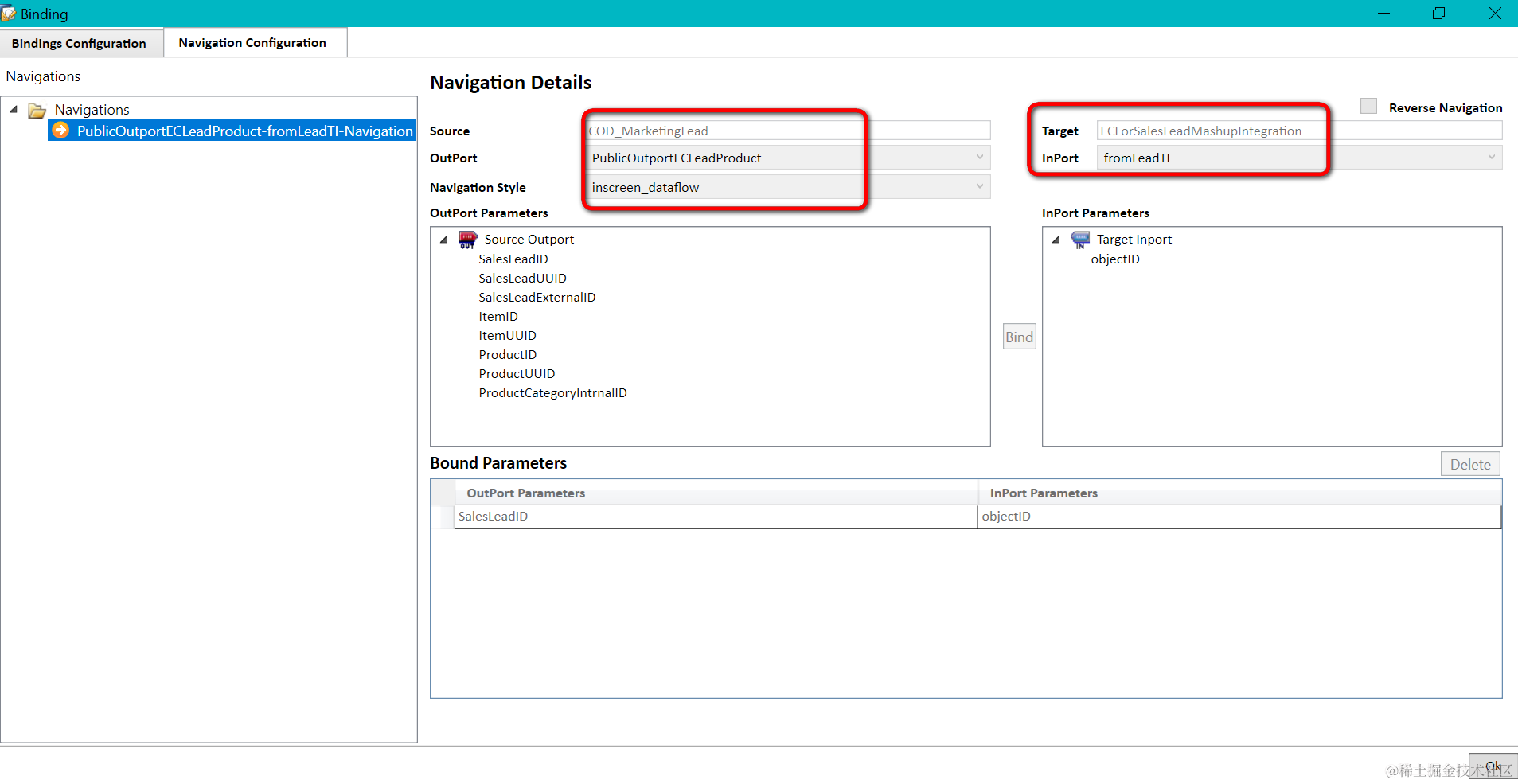1518x784 pixels.
Task: Select ItemID outport parameter
Action: pos(498,316)
